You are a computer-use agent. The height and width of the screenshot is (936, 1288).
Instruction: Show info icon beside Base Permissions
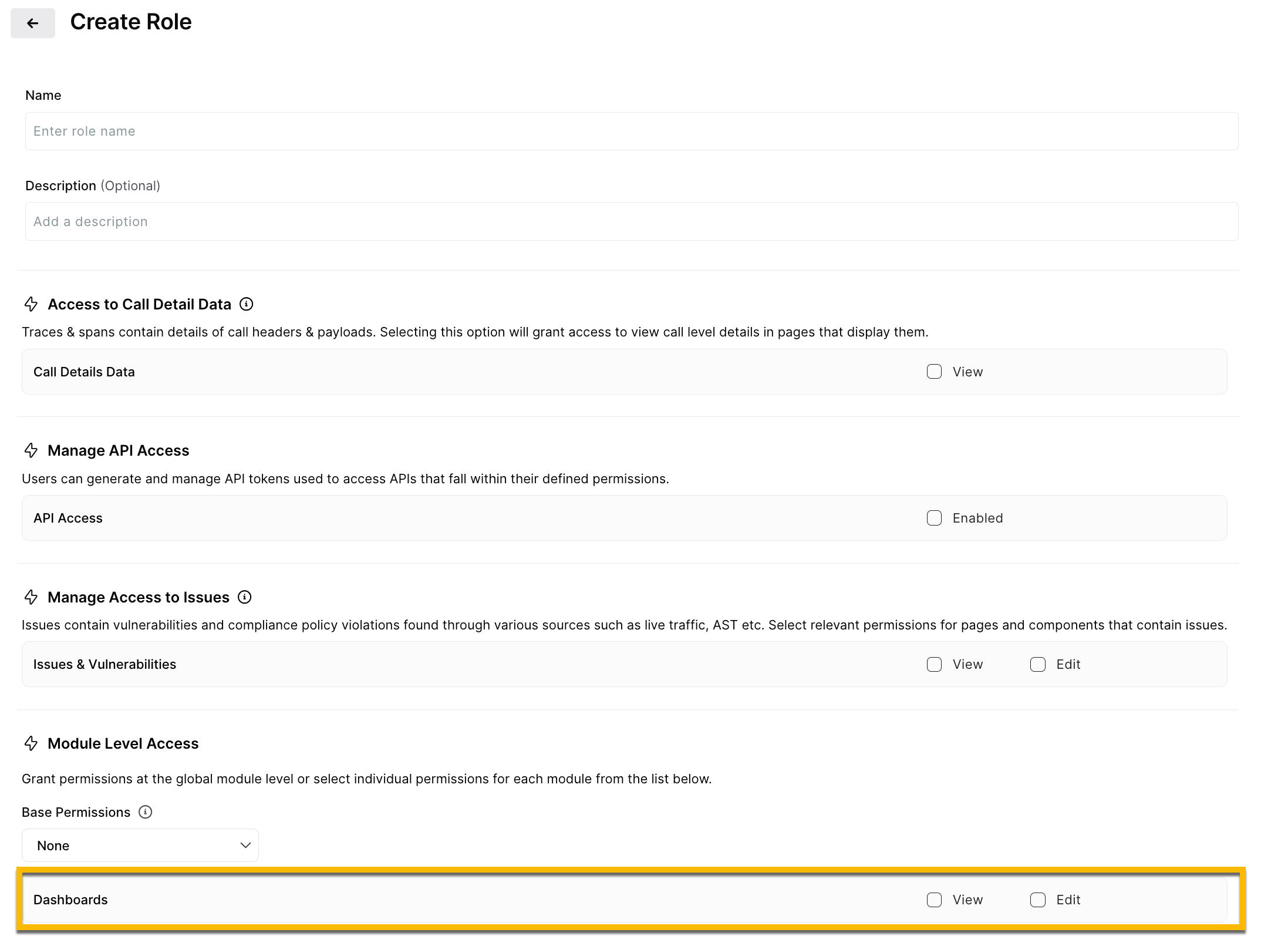click(145, 812)
